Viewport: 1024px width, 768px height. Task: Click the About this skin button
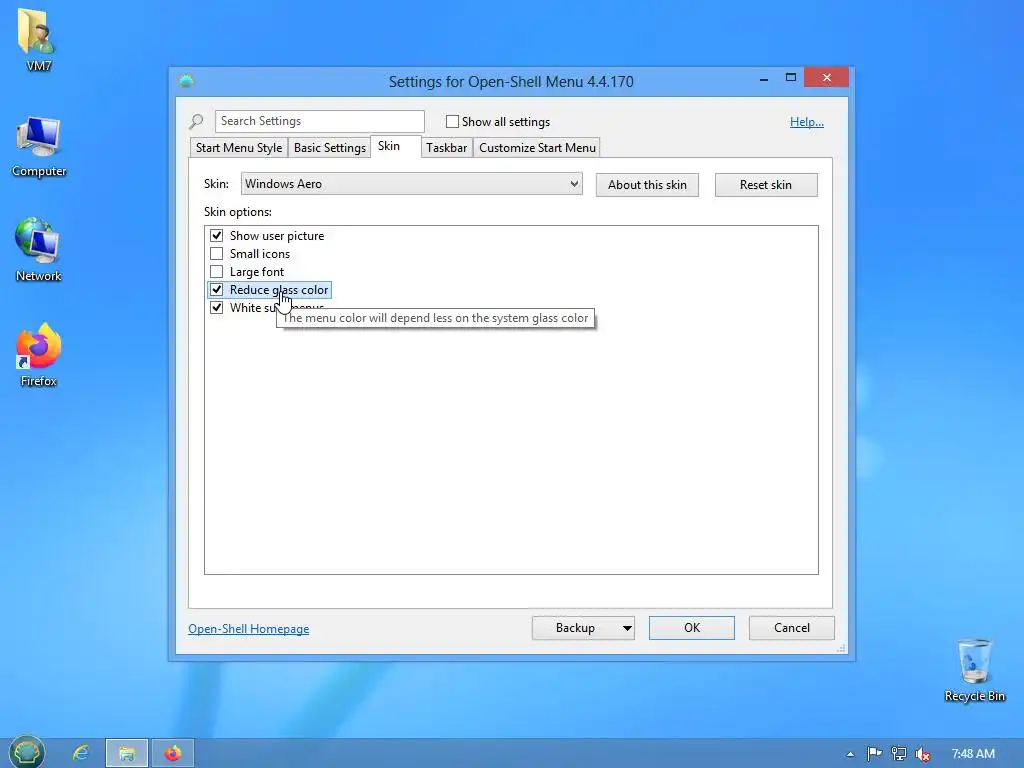click(x=647, y=185)
